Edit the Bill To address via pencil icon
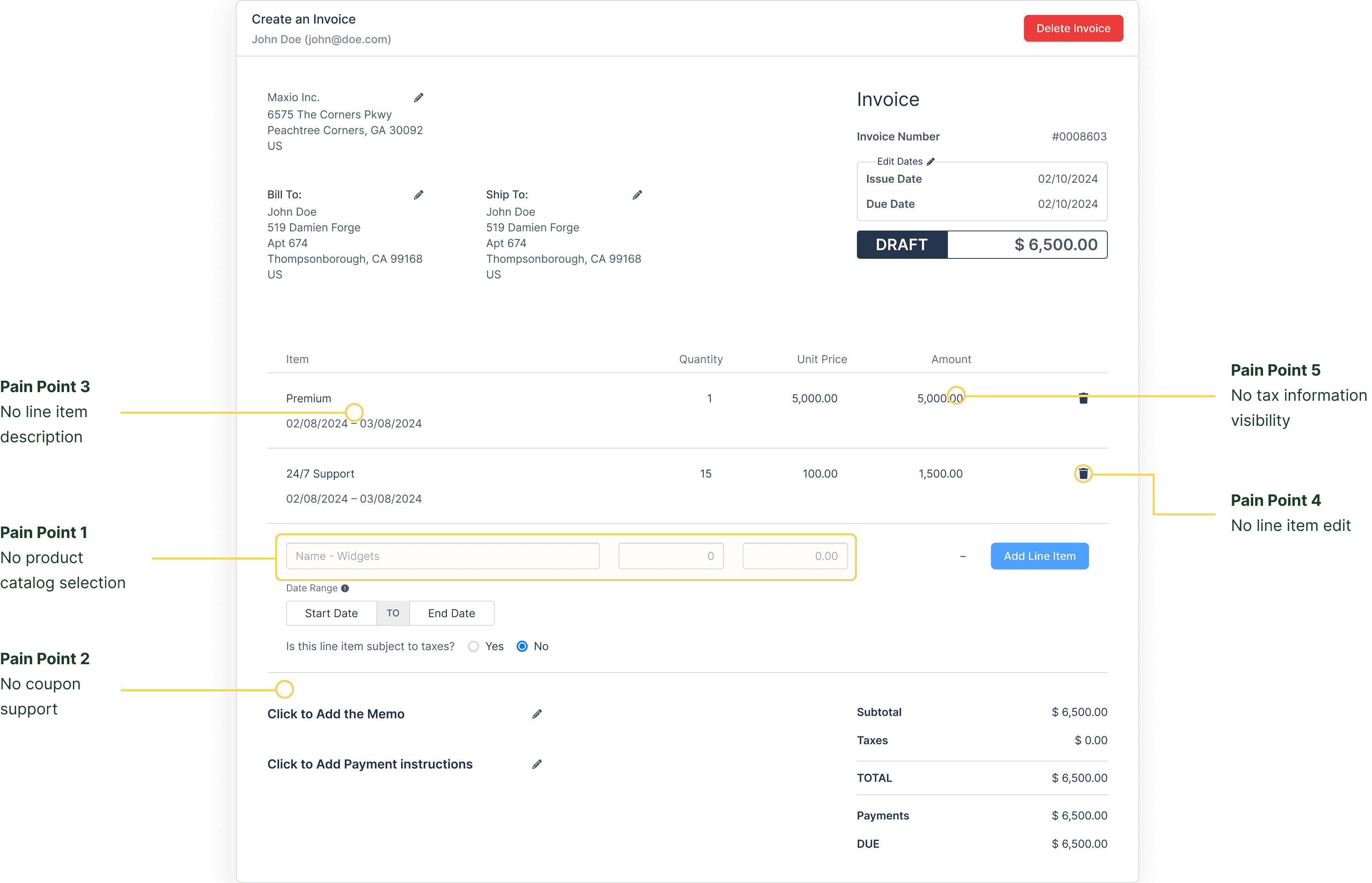Viewport: 1372px width, 883px height. tap(418, 196)
